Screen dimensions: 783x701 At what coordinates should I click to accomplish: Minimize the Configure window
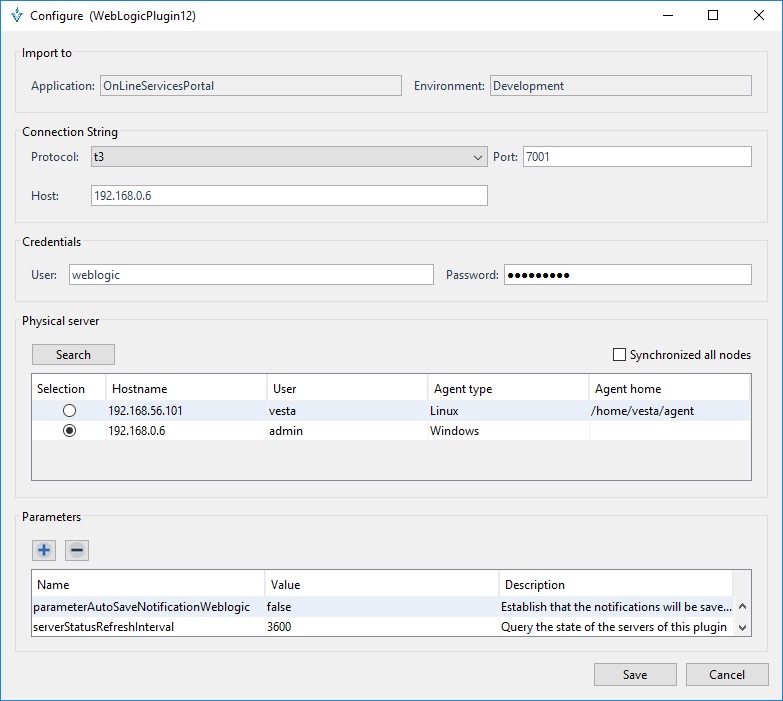coord(668,15)
